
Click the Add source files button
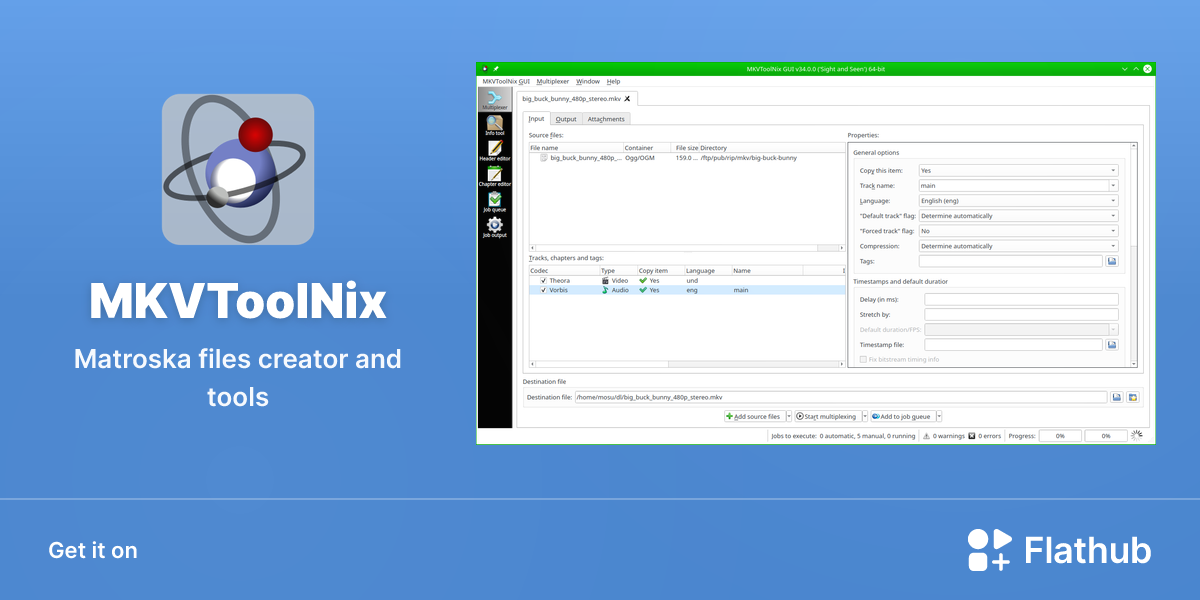click(754, 416)
